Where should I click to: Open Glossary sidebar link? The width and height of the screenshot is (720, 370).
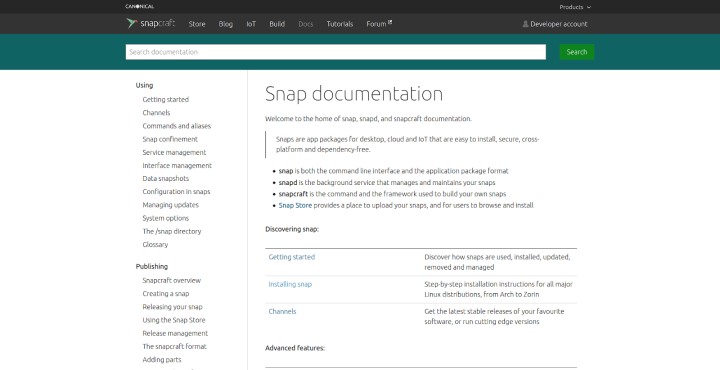click(155, 245)
